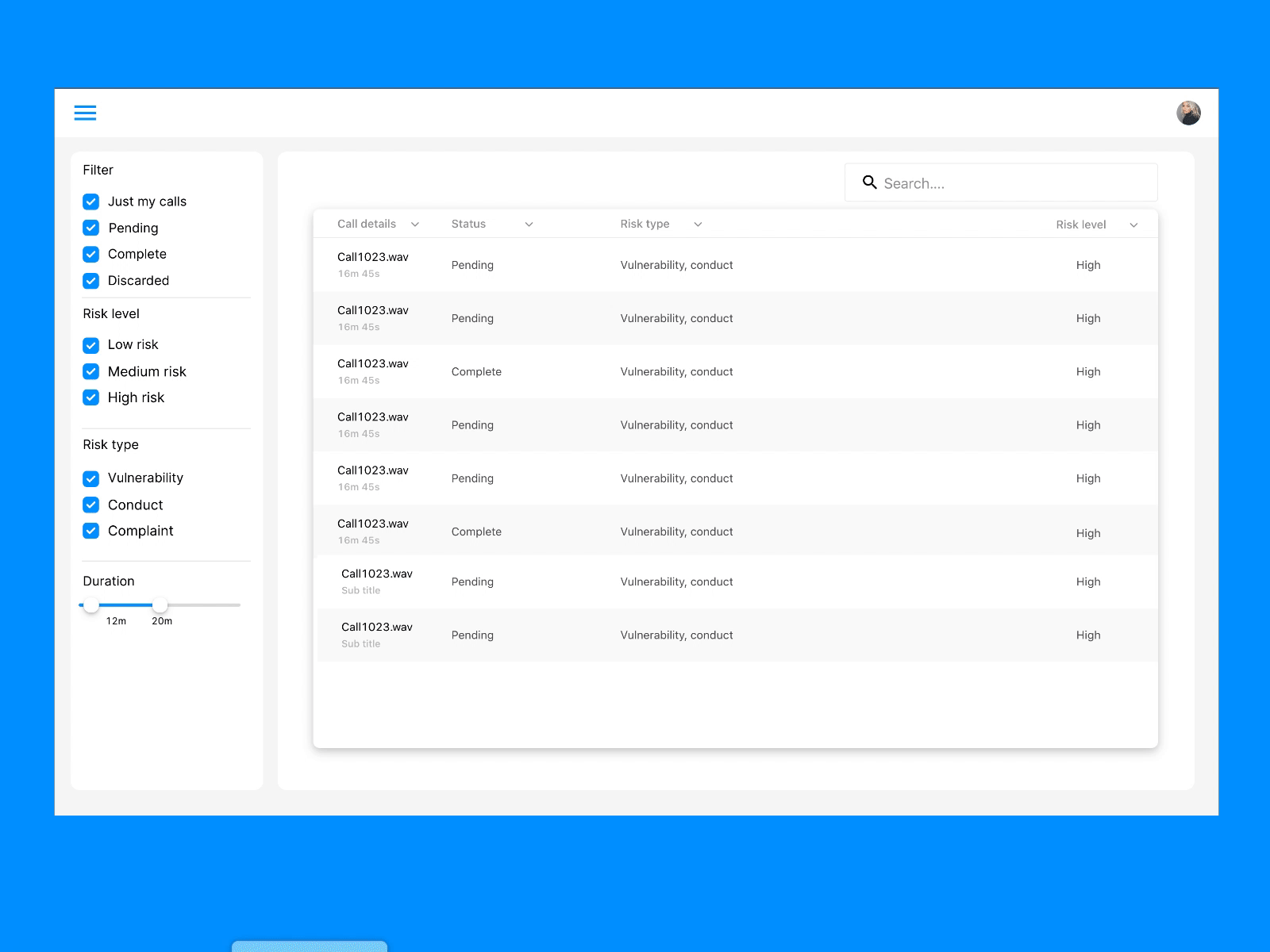Uncheck the High risk filter
This screenshot has height=952, width=1270.
[90, 397]
